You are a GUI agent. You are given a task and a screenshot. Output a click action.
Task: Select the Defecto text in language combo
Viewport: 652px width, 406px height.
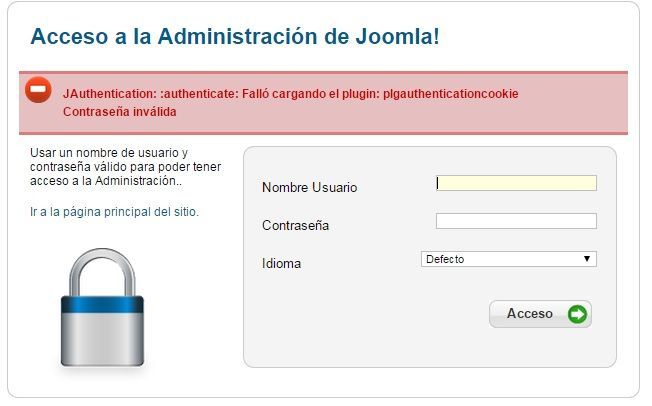(445, 259)
